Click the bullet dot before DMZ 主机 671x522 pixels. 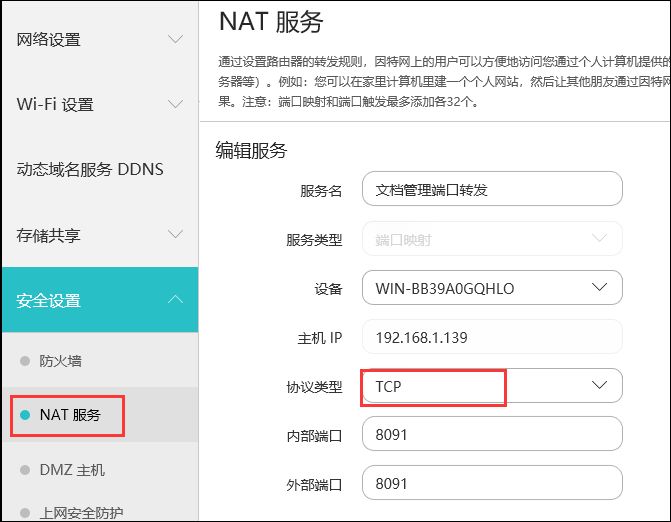pos(25,470)
